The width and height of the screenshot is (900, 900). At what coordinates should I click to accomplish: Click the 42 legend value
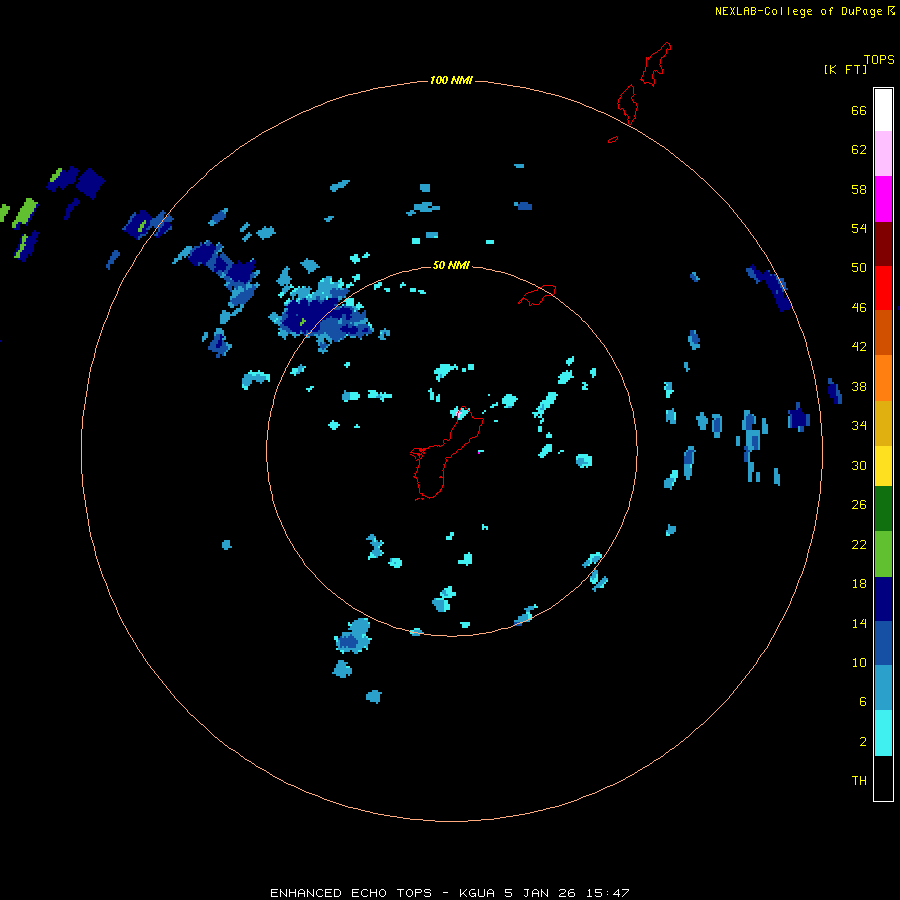pos(859,347)
